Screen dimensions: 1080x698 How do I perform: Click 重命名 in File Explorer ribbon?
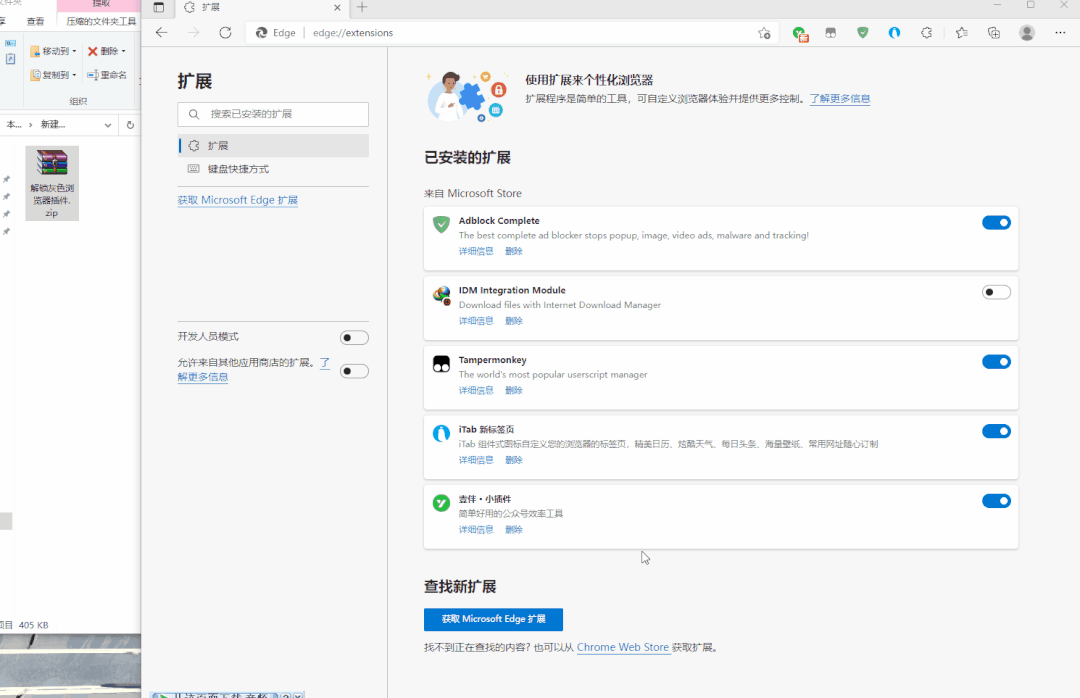pyautogui.click(x=107, y=74)
